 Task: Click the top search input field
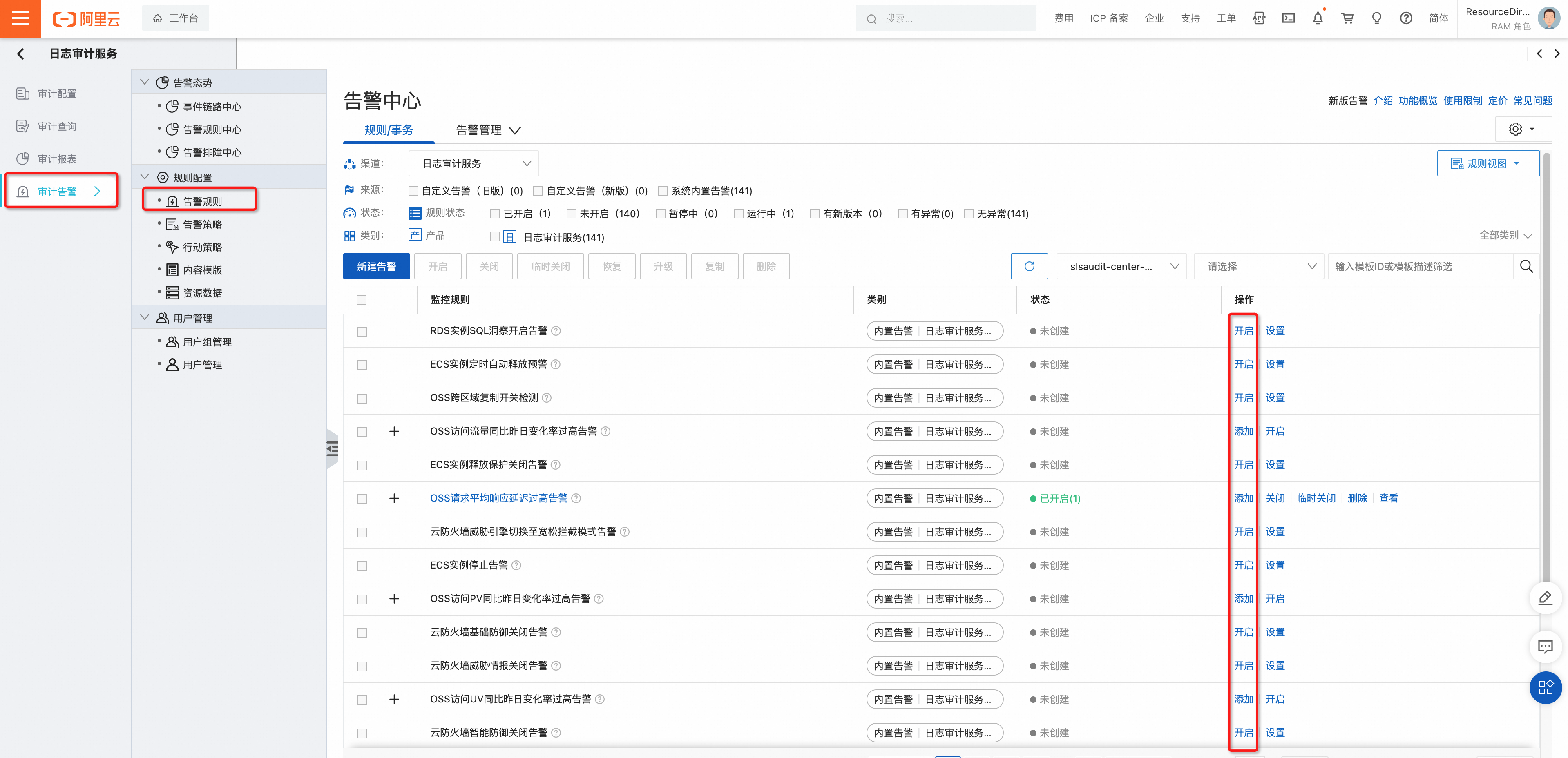945,18
